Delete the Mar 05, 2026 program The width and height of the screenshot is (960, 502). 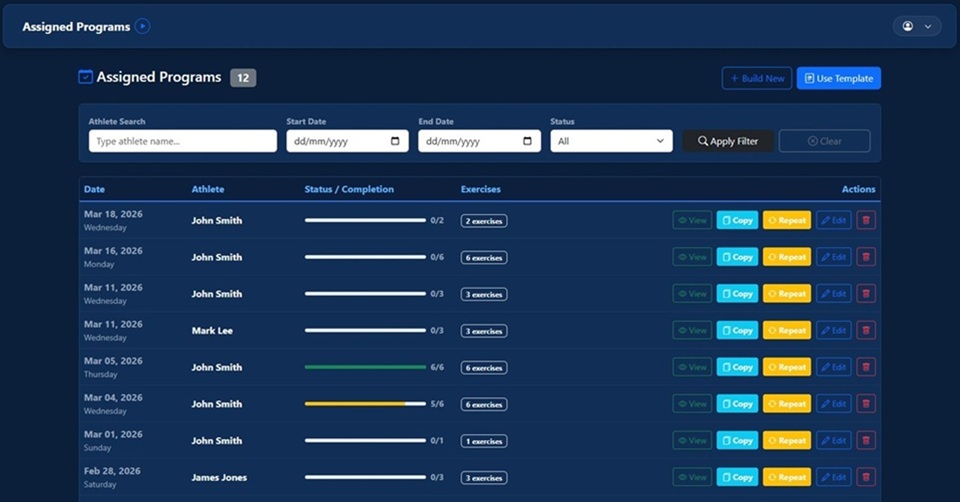(x=866, y=367)
